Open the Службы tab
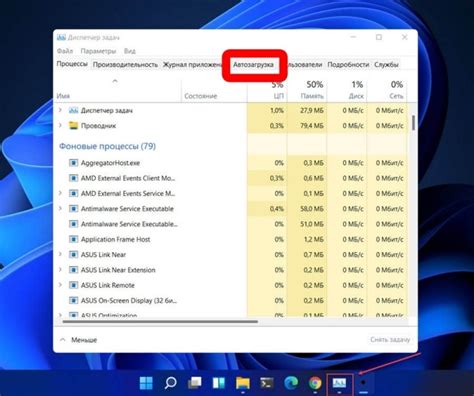The image size is (474, 396). coord(386,65)
